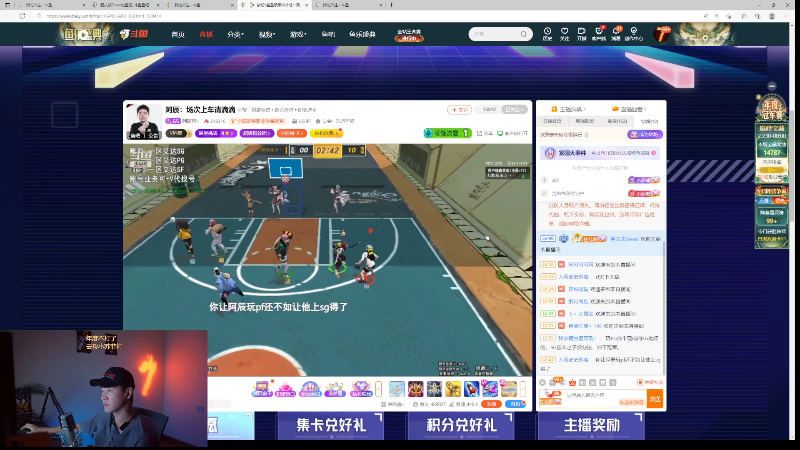Click the orange send button

[x=655, y=398]
